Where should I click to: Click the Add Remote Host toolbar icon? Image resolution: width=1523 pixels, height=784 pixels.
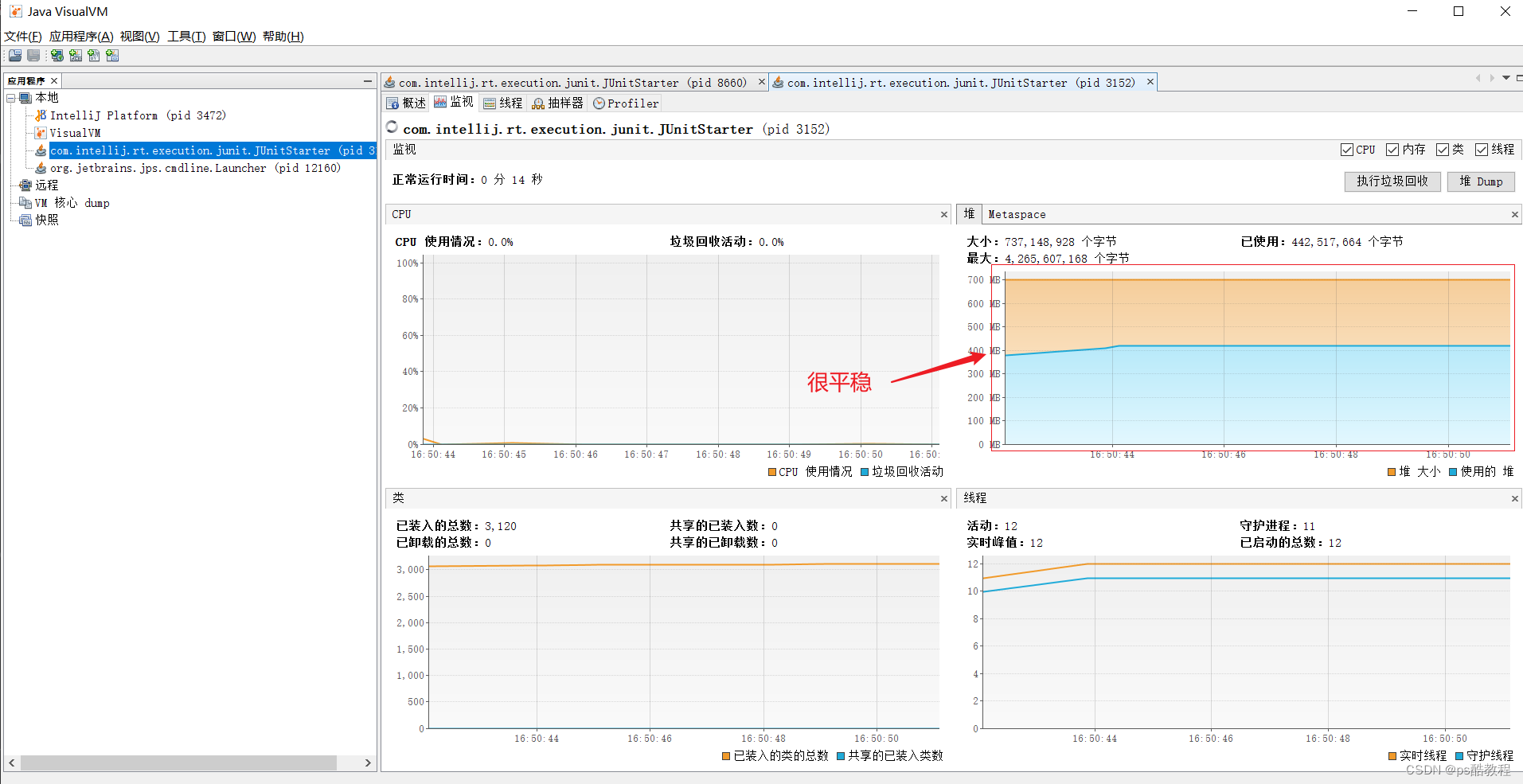[57, 55]
